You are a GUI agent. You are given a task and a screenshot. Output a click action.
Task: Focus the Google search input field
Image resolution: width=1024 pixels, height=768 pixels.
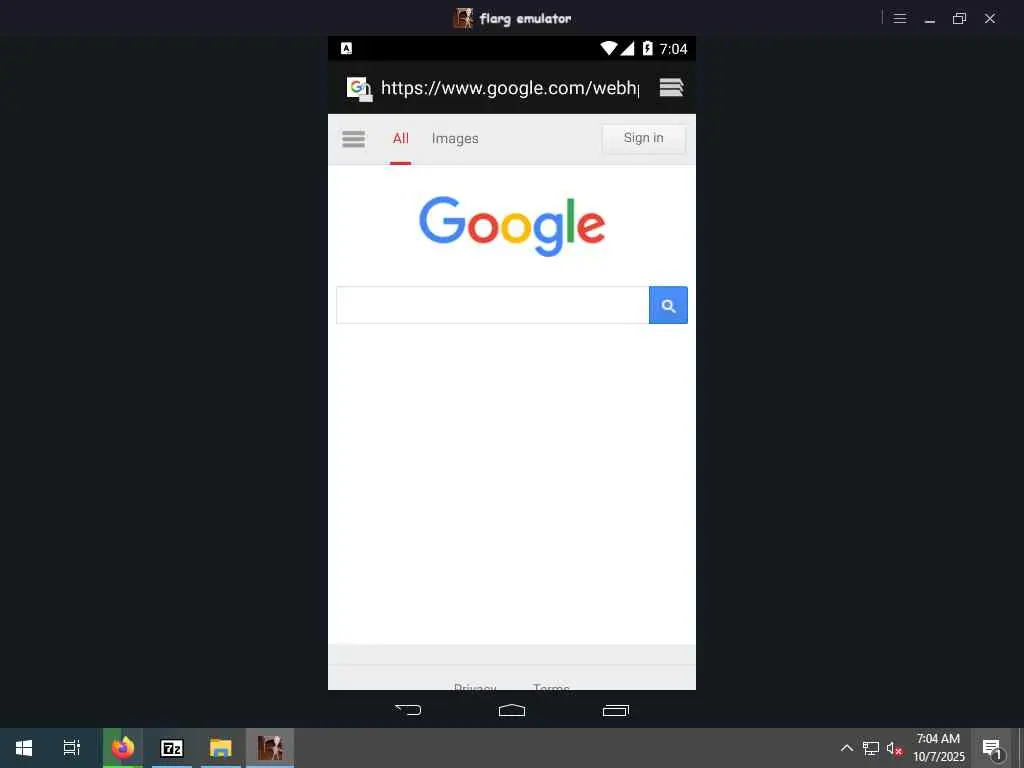coord(492,305)
